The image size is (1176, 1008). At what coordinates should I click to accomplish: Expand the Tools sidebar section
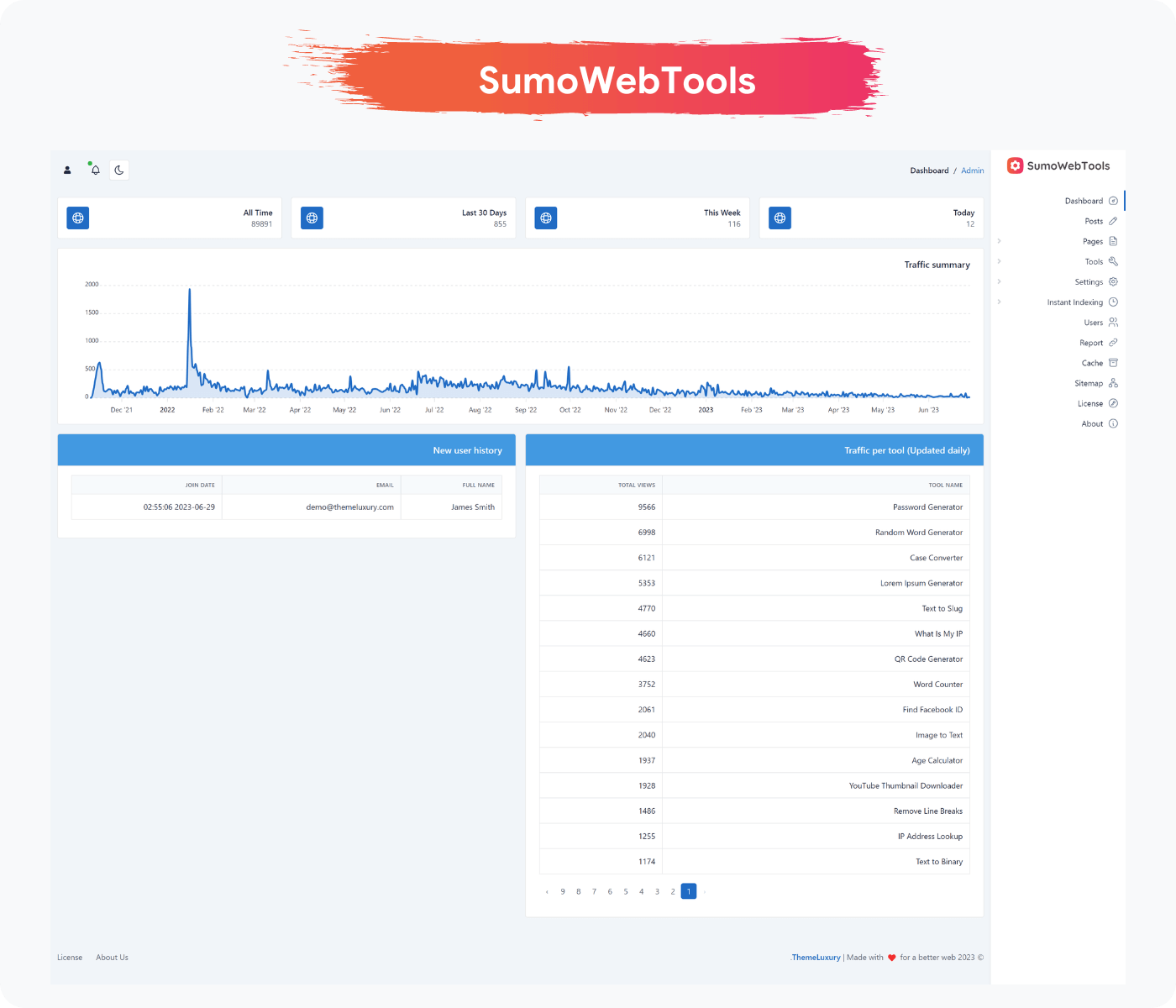pyautogui.click(x=999, y=261)
